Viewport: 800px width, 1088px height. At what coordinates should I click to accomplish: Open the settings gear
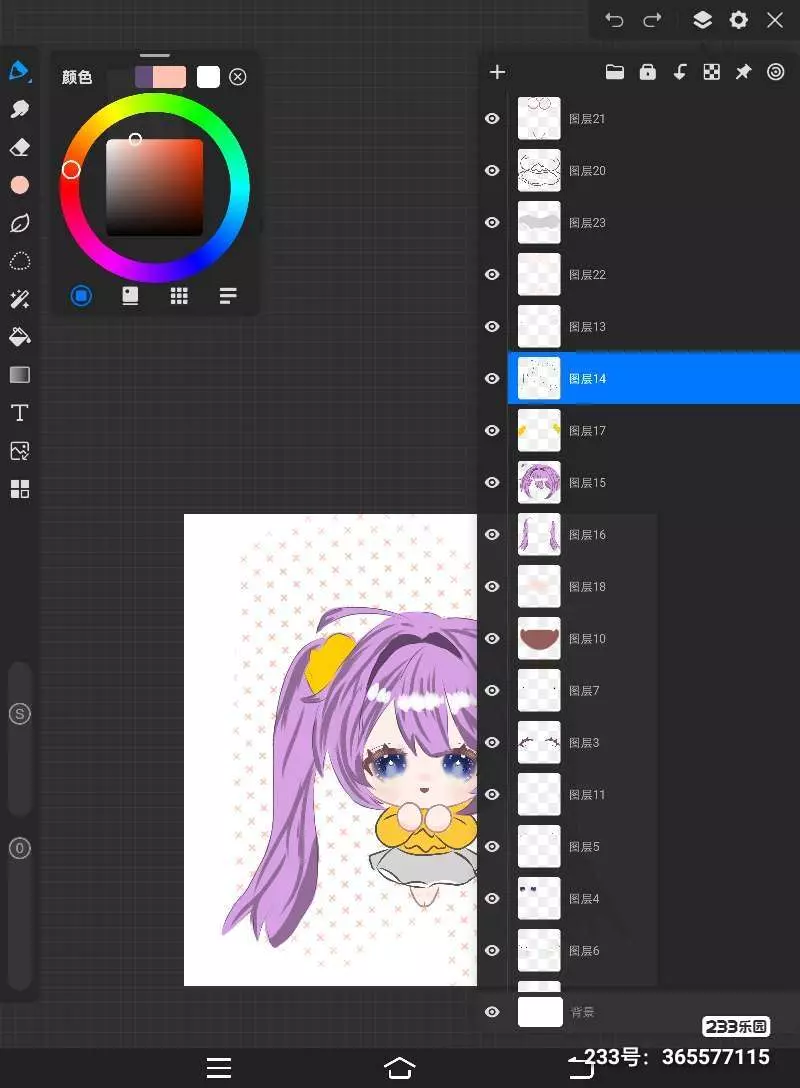pyautogui.click(x=738, y=19)
